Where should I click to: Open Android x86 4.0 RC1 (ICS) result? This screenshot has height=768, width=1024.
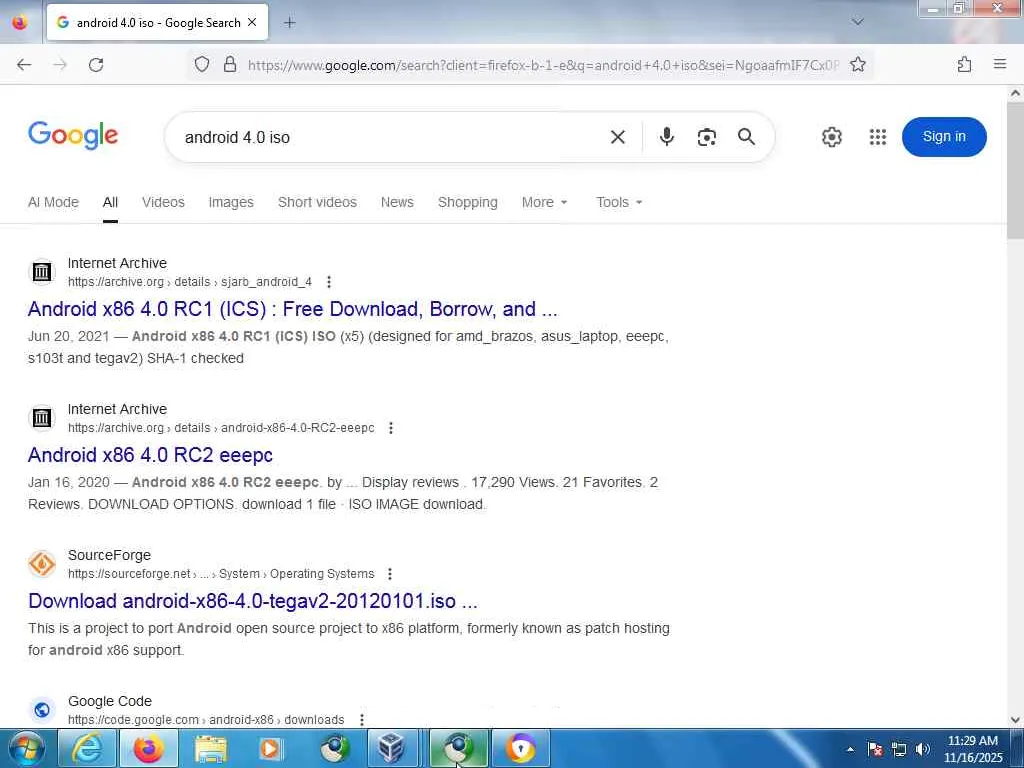click(x=293, y=309)
